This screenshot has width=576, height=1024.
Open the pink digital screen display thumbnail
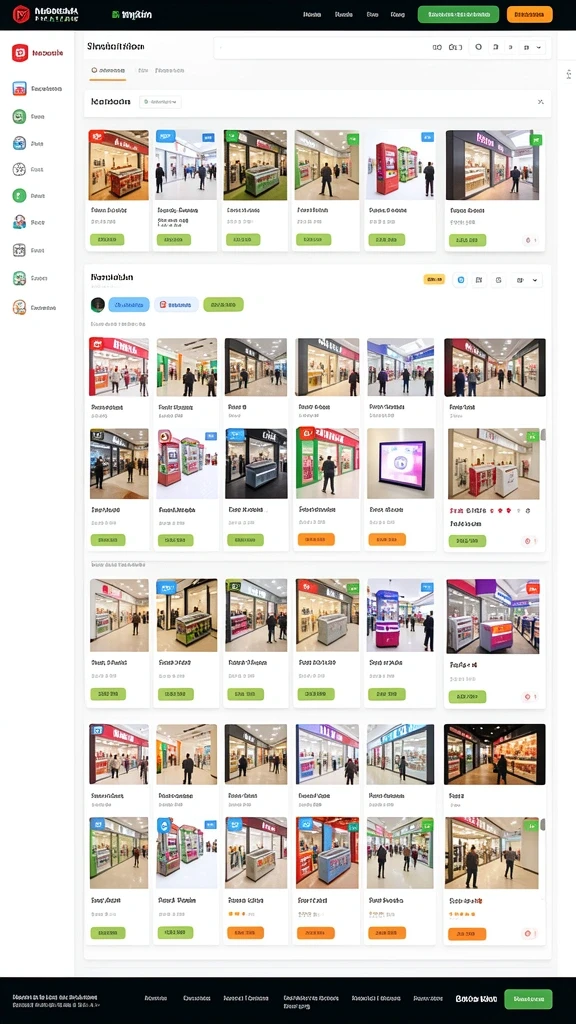pyautogui.click(x=400, y=464)
